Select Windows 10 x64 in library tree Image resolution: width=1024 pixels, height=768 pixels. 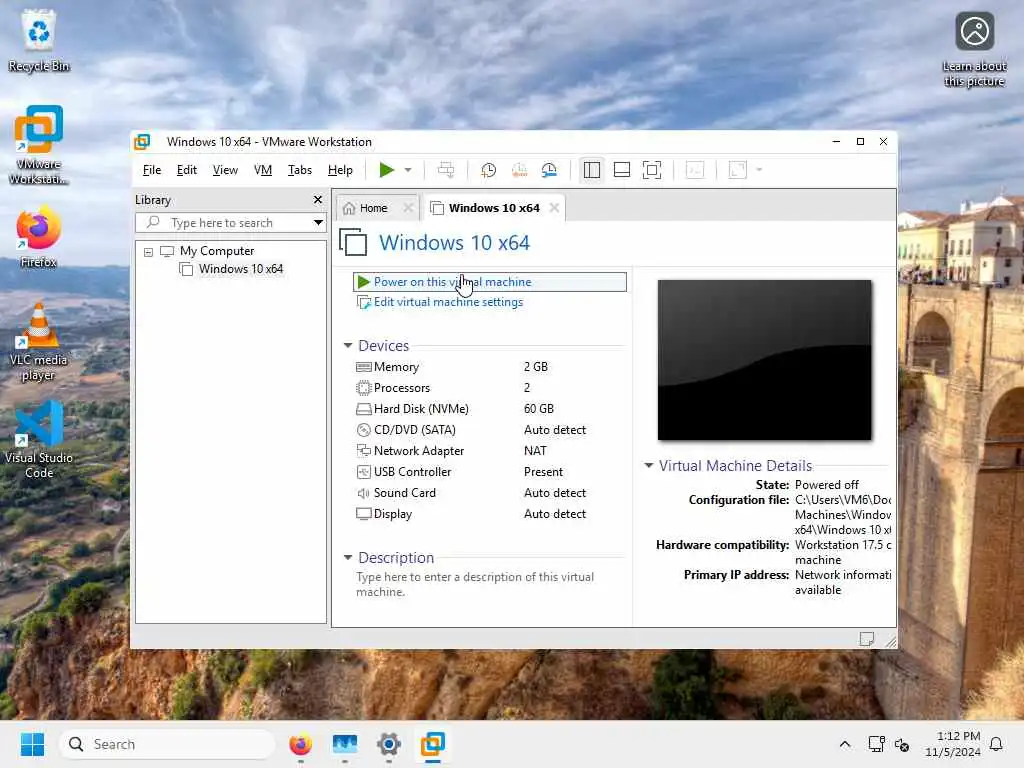(240, 269)
